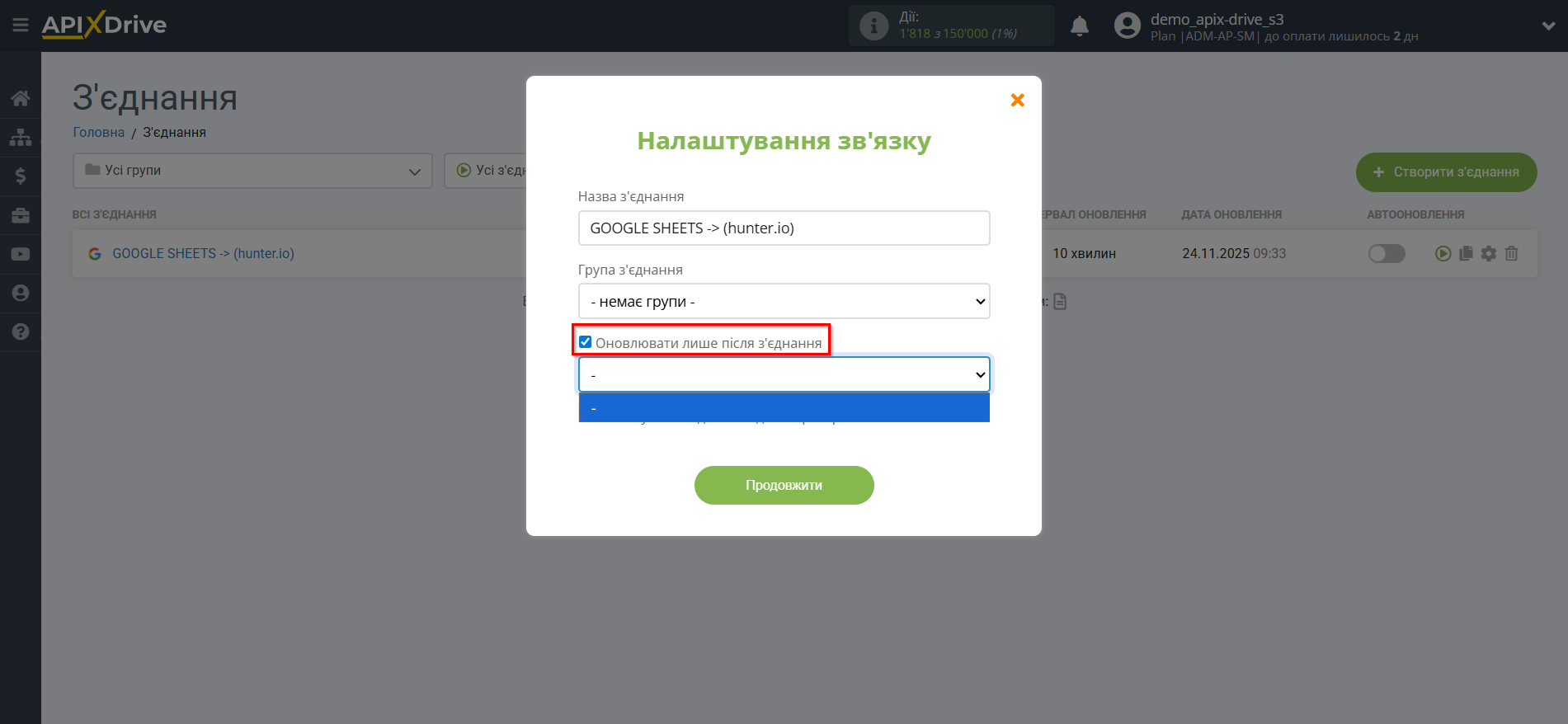
Task: Open the Home sidebar icon
Action: tap(21, 99)
